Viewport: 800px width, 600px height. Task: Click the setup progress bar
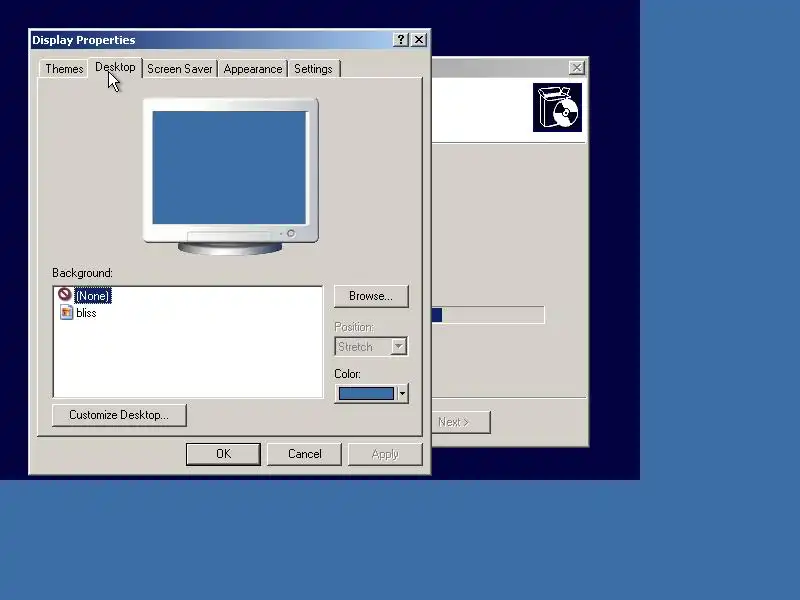(488, 315)
